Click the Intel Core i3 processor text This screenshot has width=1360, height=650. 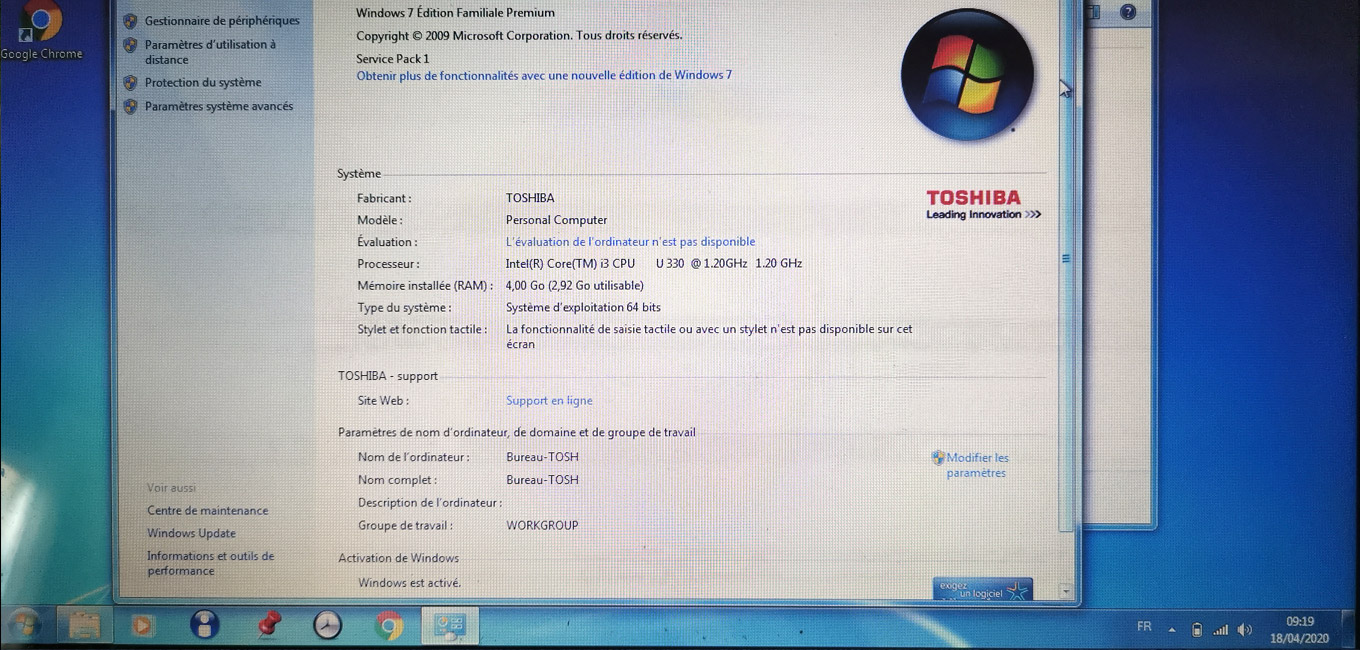pyautogui.click(x=654, y=264)
